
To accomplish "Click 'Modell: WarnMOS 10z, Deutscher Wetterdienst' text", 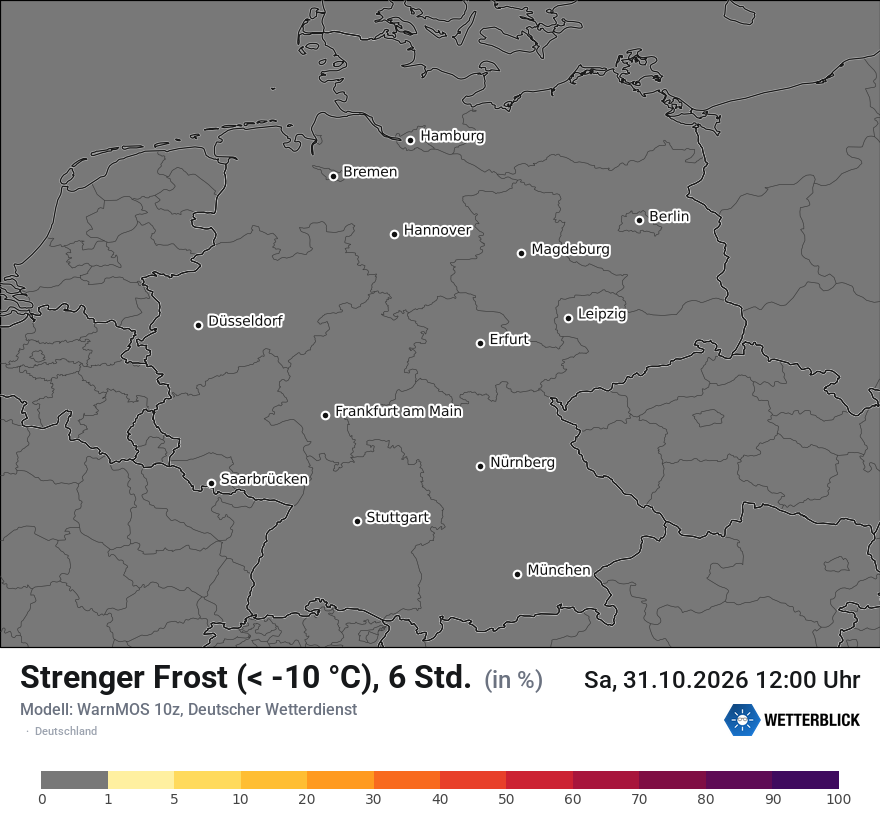I will pyautogui.click(x=189, y=709).
